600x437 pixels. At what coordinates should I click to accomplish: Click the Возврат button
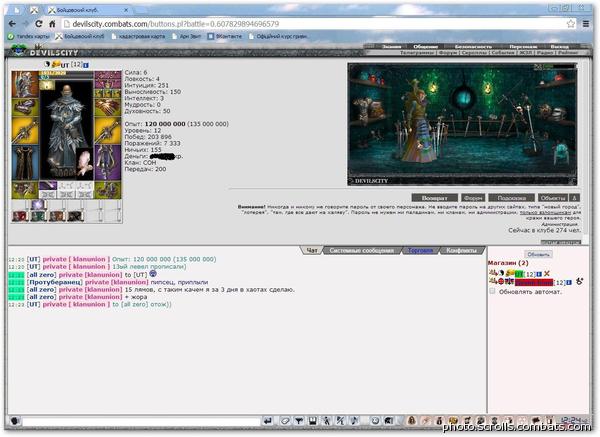(x=434, y=198)
